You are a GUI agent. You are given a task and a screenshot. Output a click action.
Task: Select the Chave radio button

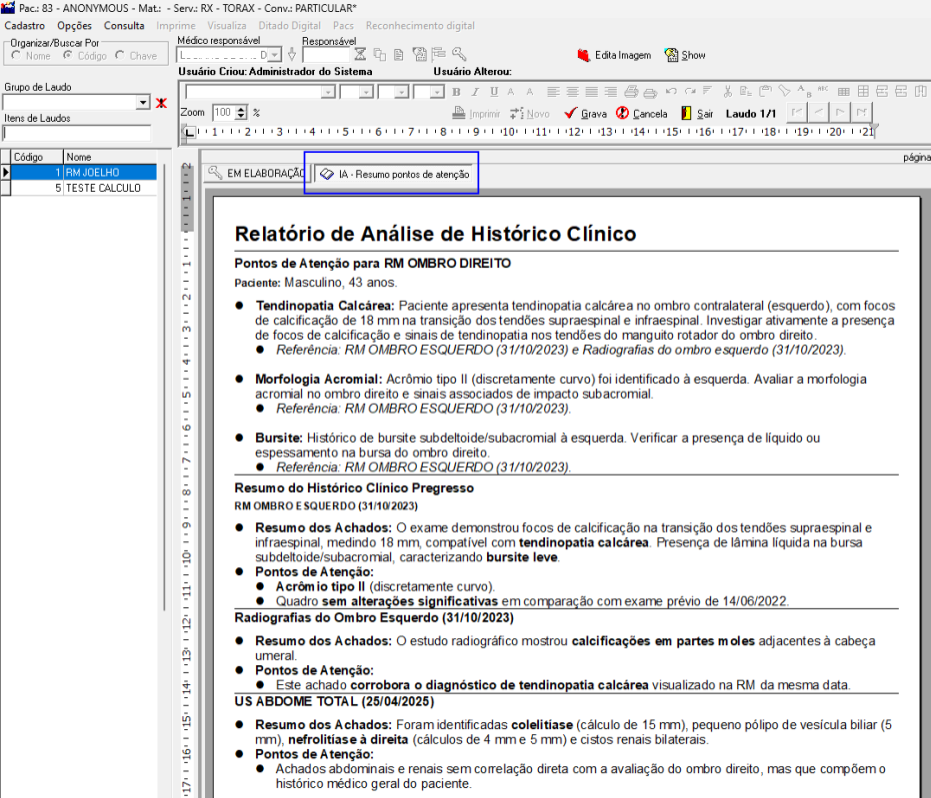point(120,56)
